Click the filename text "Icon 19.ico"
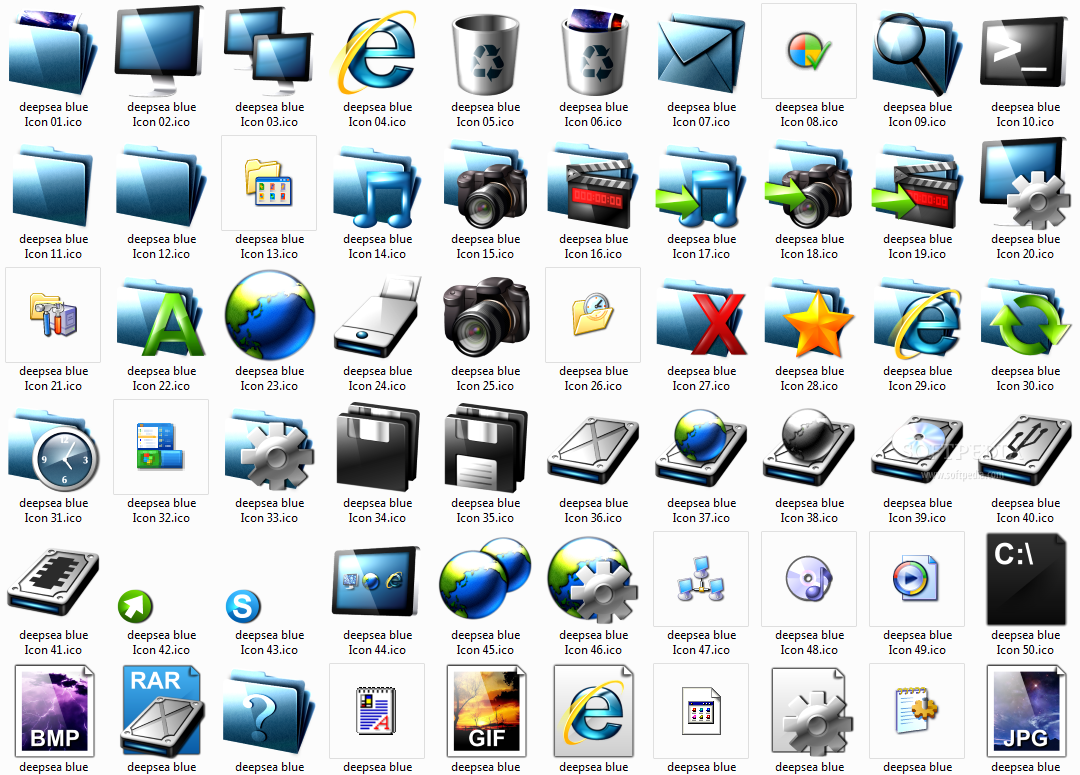1080x775 pixels. pos(917,254)
